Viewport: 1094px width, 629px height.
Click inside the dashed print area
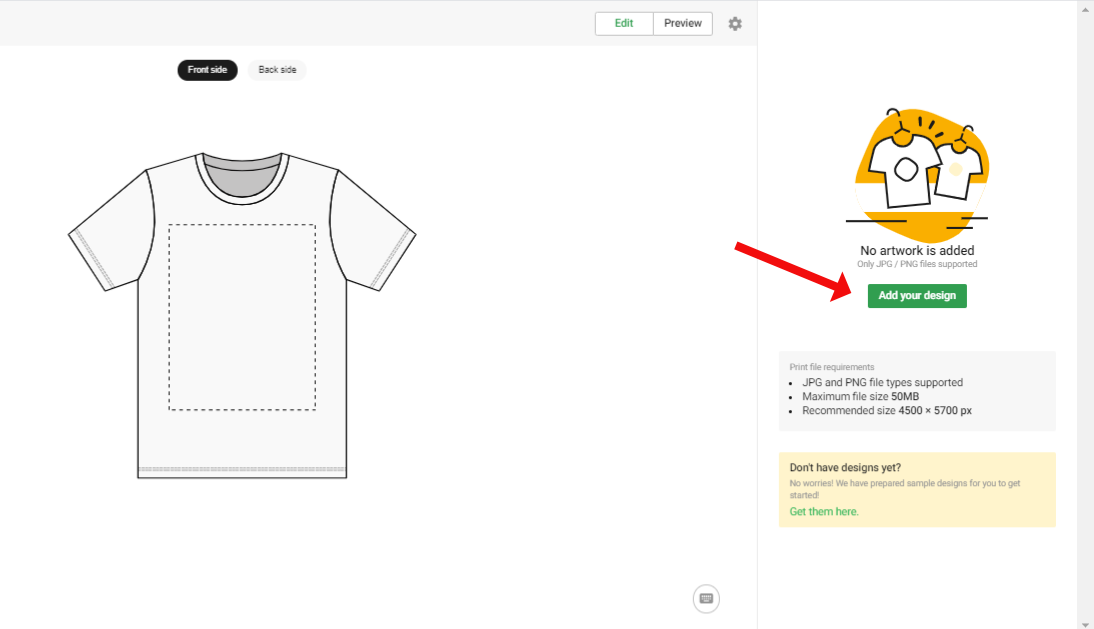click(x=242, y=317)
